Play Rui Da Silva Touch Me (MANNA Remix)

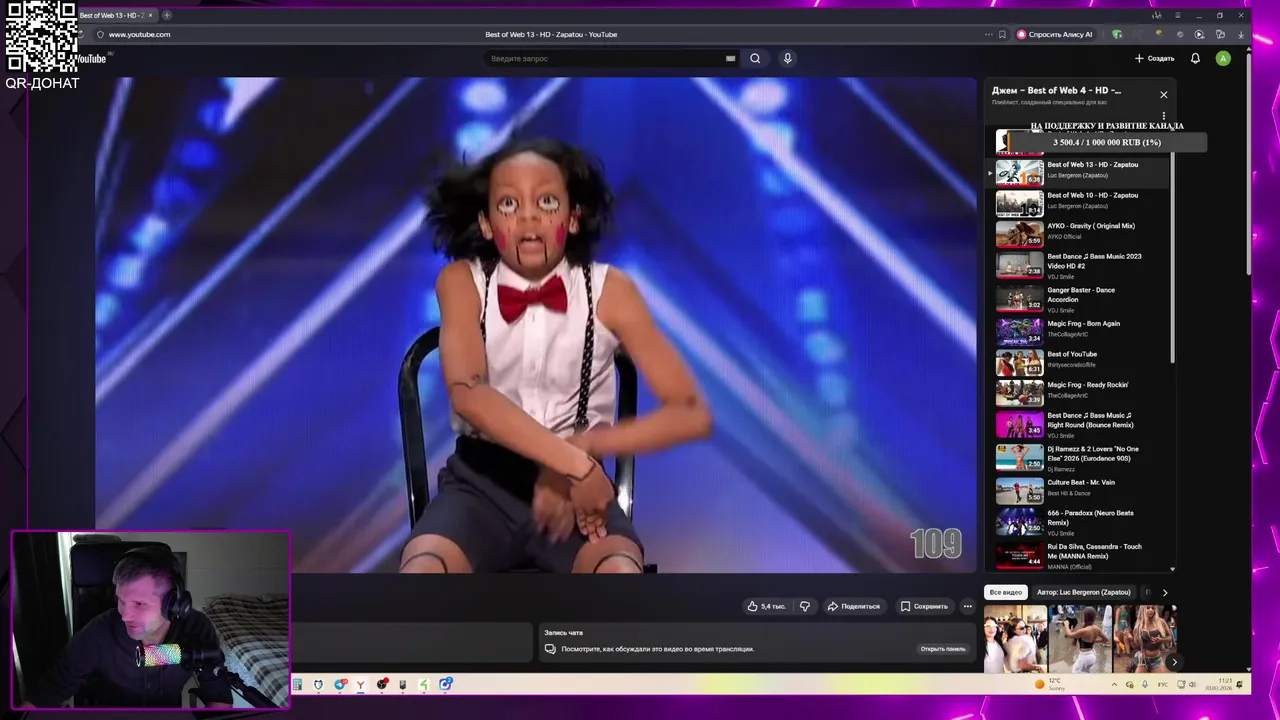tap(1081, 555)
